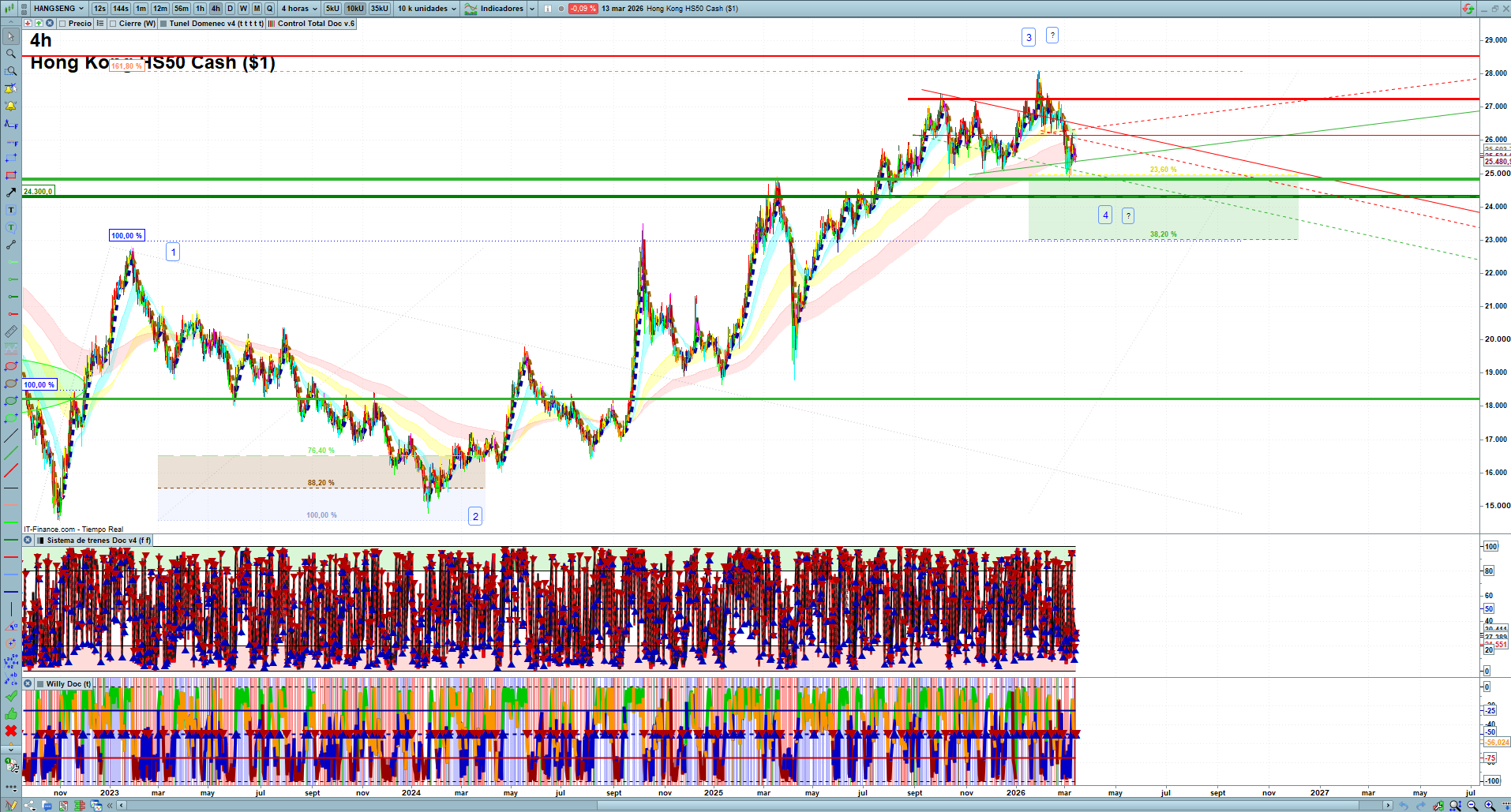Pick the green diagonal trend line tool

[x=11, y=453]
